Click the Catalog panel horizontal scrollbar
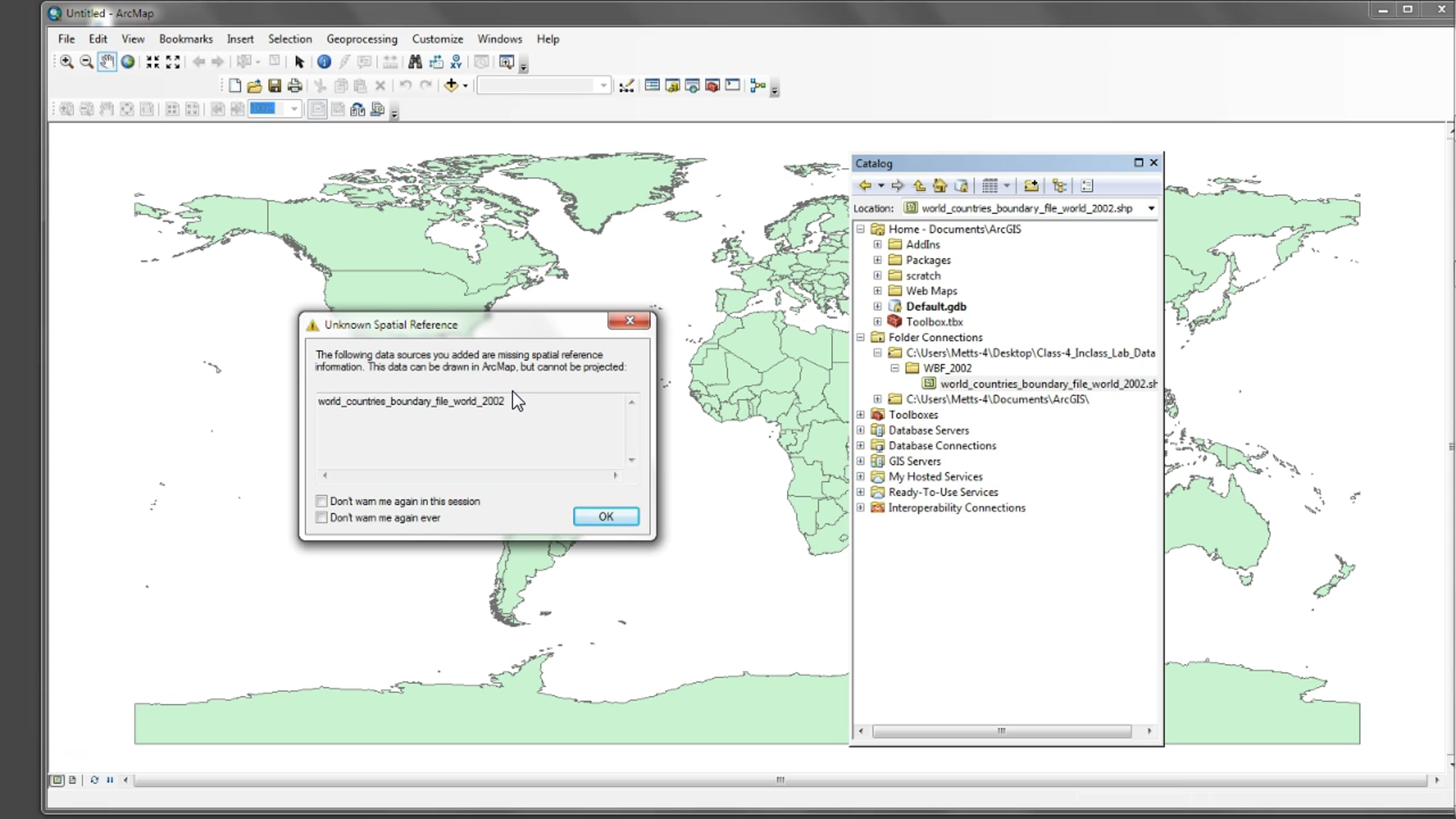The width and height of the screenshot is (1456, 819). click(1001, 731)
